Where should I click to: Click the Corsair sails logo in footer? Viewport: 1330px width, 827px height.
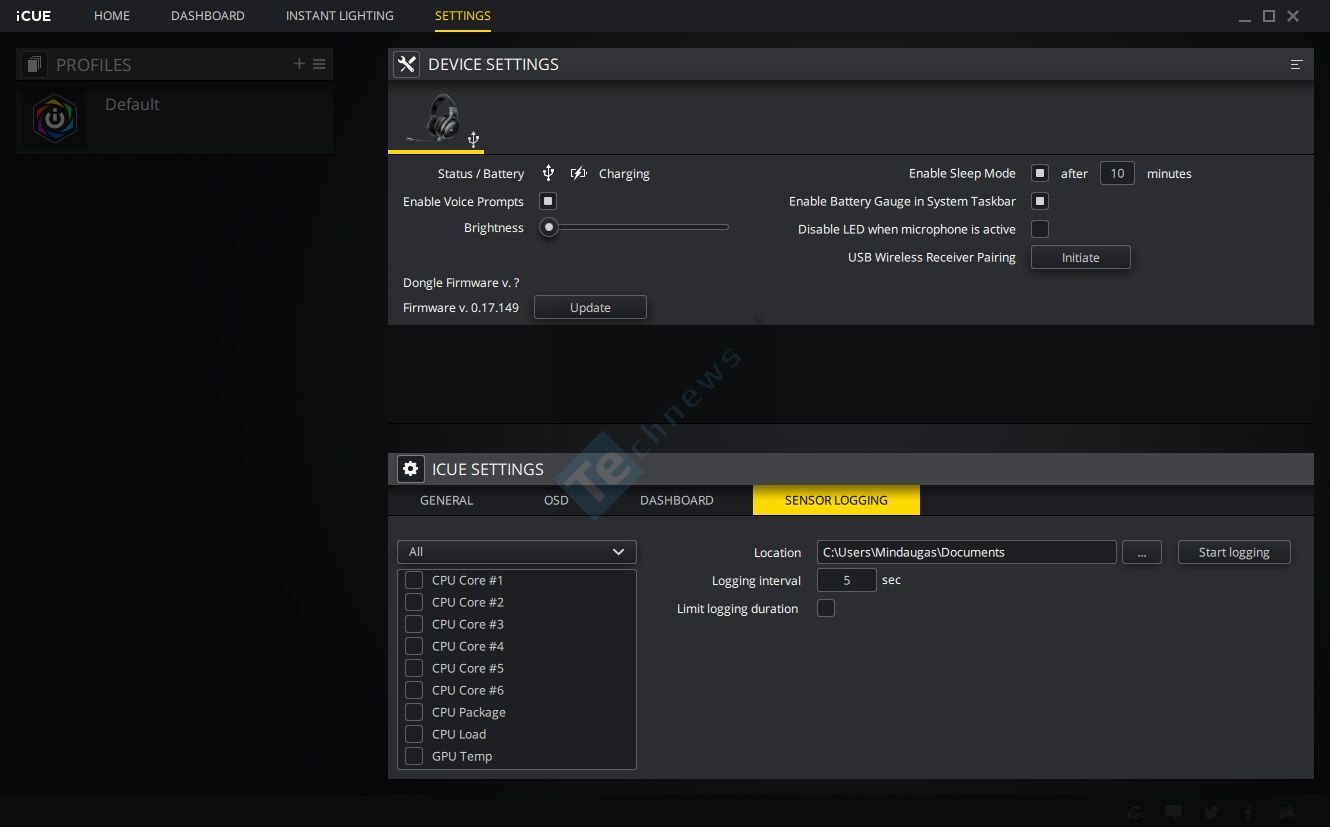pos(1288,812)
